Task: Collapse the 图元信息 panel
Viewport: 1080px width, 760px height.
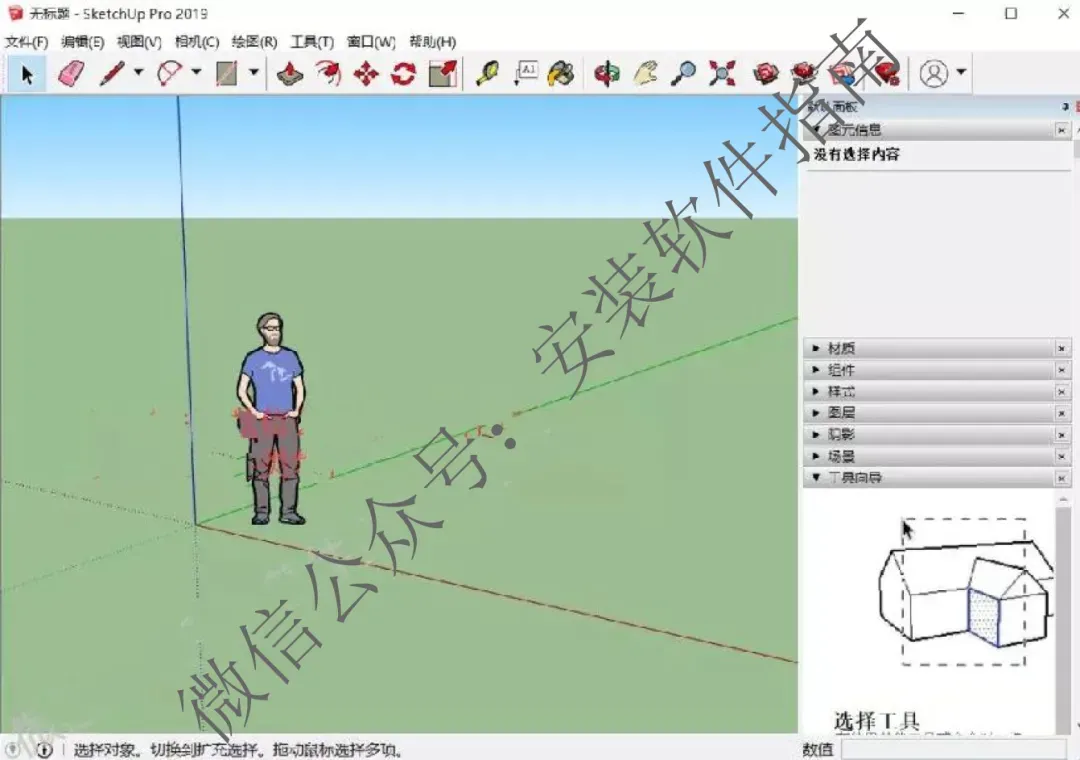Action: pos(816,130)
